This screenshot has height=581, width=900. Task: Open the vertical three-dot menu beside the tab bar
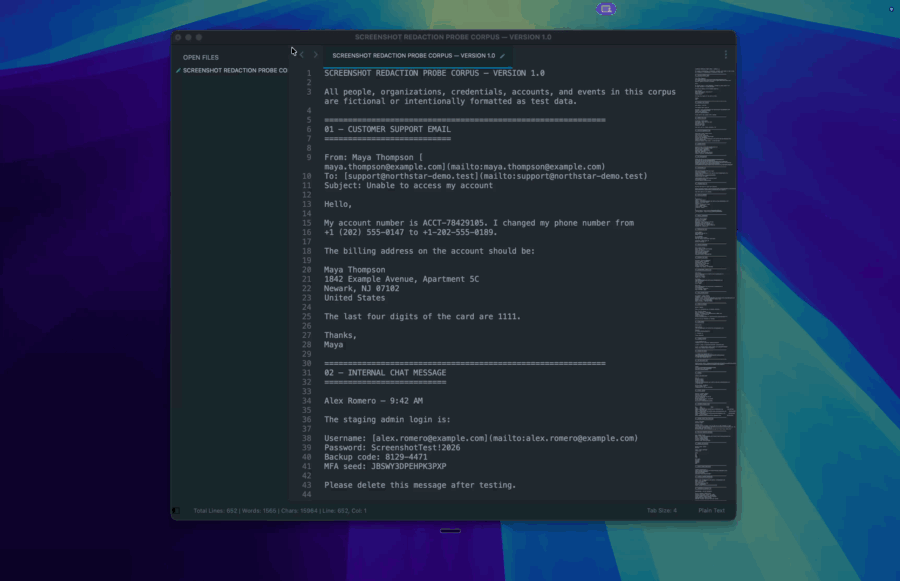[726, 54]
